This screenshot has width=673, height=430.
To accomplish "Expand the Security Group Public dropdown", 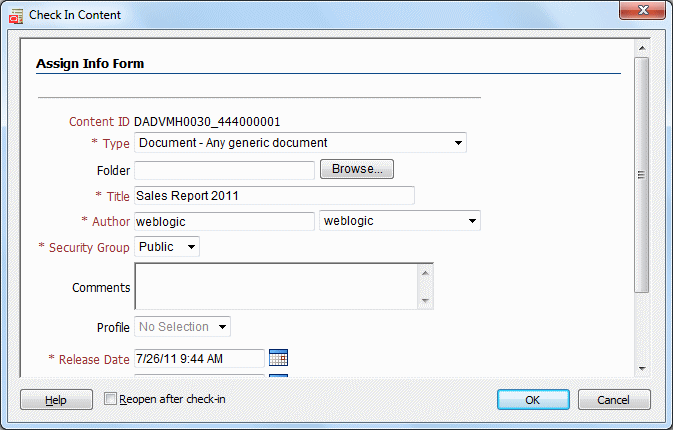I will pyautogui.click(x=167, y=247).
